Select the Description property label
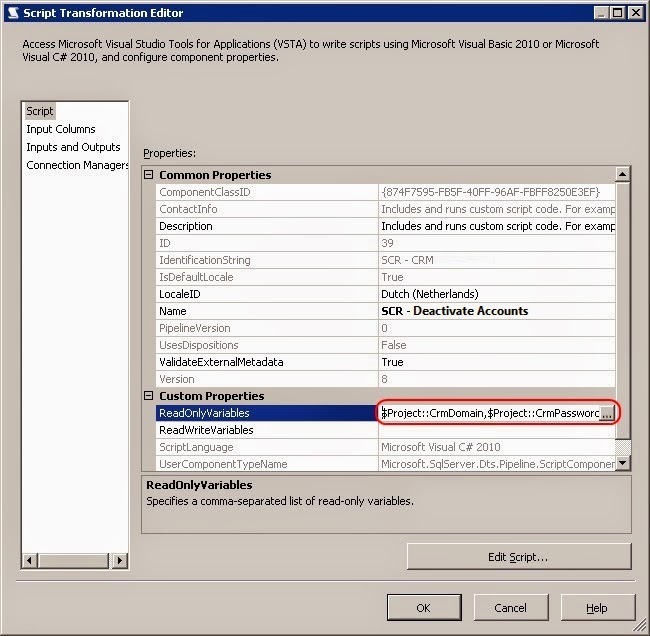This screenshot has height=636, width=650. [186, 226]
